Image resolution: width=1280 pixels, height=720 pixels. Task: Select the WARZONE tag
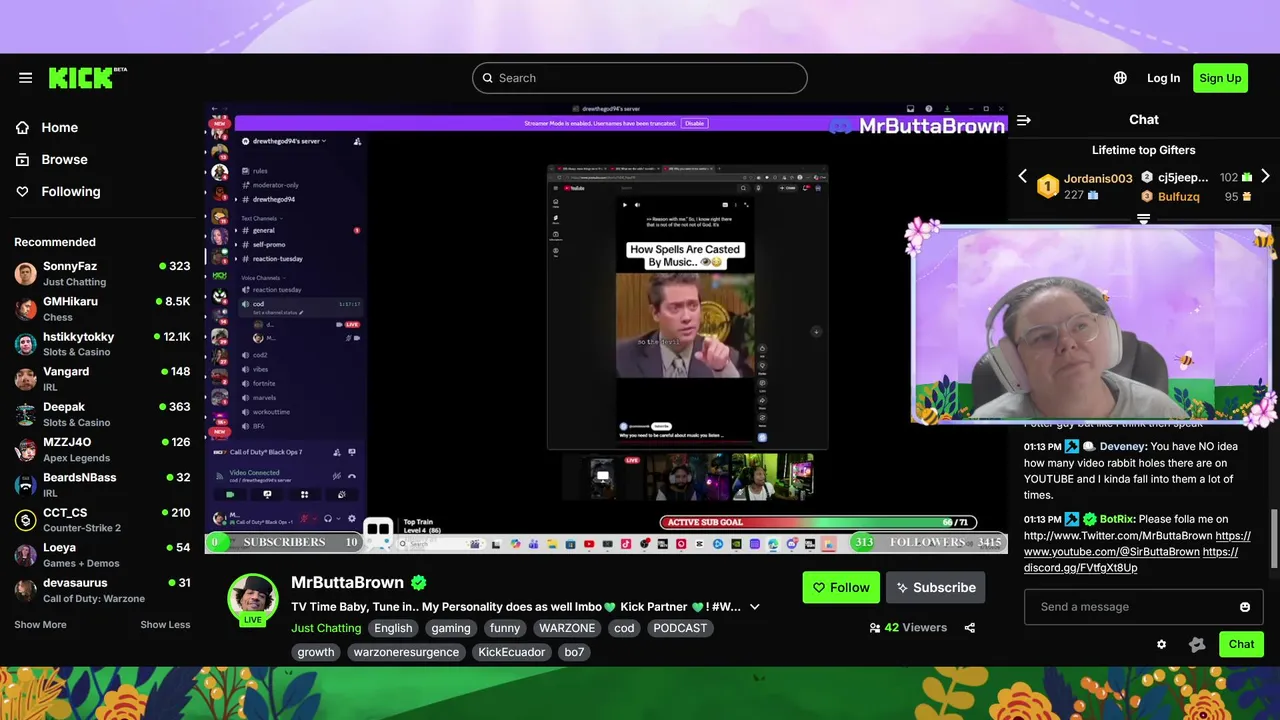(x=567, y=628)
